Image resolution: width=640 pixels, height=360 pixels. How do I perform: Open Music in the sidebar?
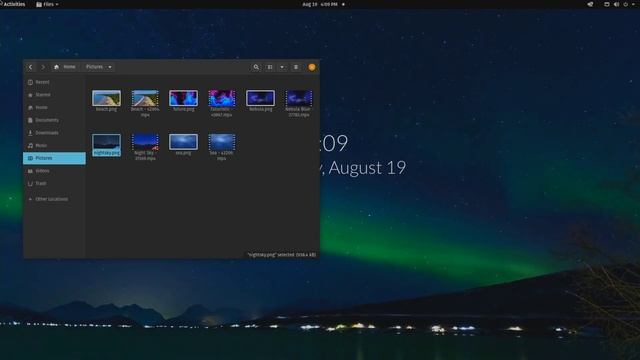pos(54,145)
